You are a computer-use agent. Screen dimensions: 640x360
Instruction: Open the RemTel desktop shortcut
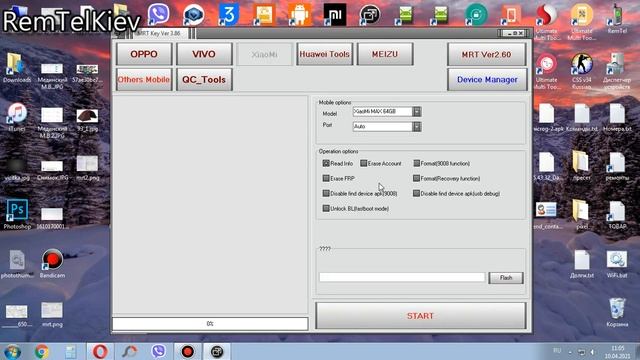(617, 18)
